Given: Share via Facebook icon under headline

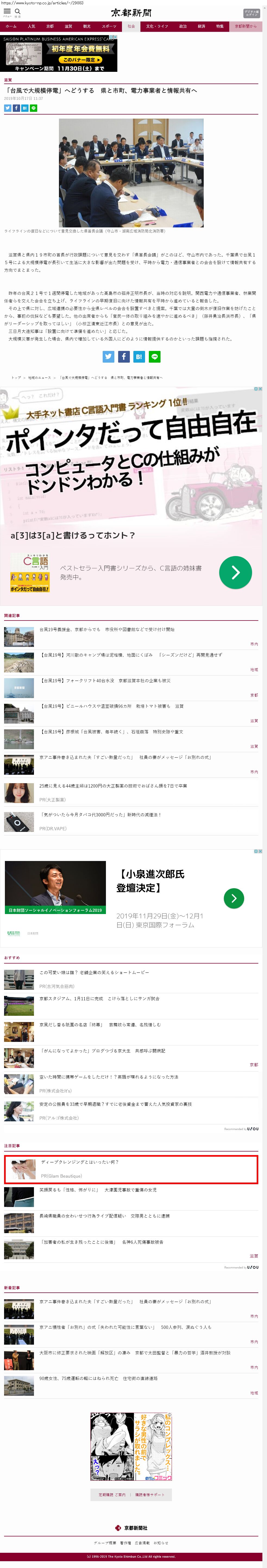Looking at the screenshot, I should coord(16,108).
